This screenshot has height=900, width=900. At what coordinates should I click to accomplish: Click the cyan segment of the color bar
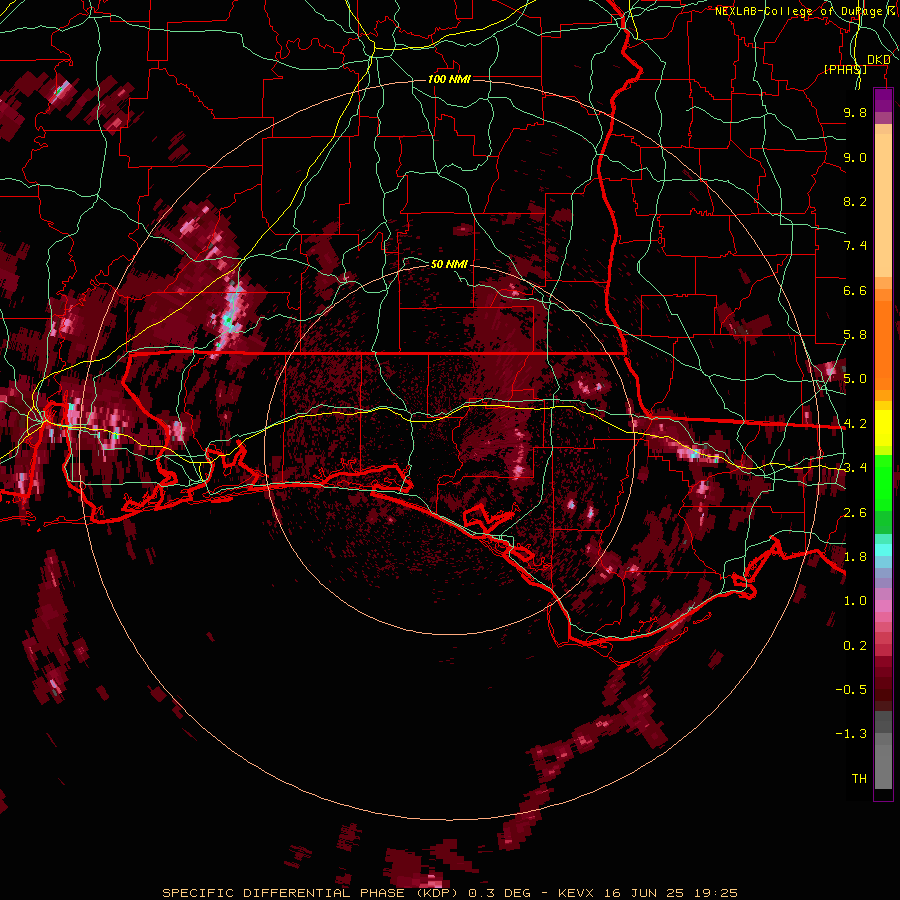tap(883, 550)
